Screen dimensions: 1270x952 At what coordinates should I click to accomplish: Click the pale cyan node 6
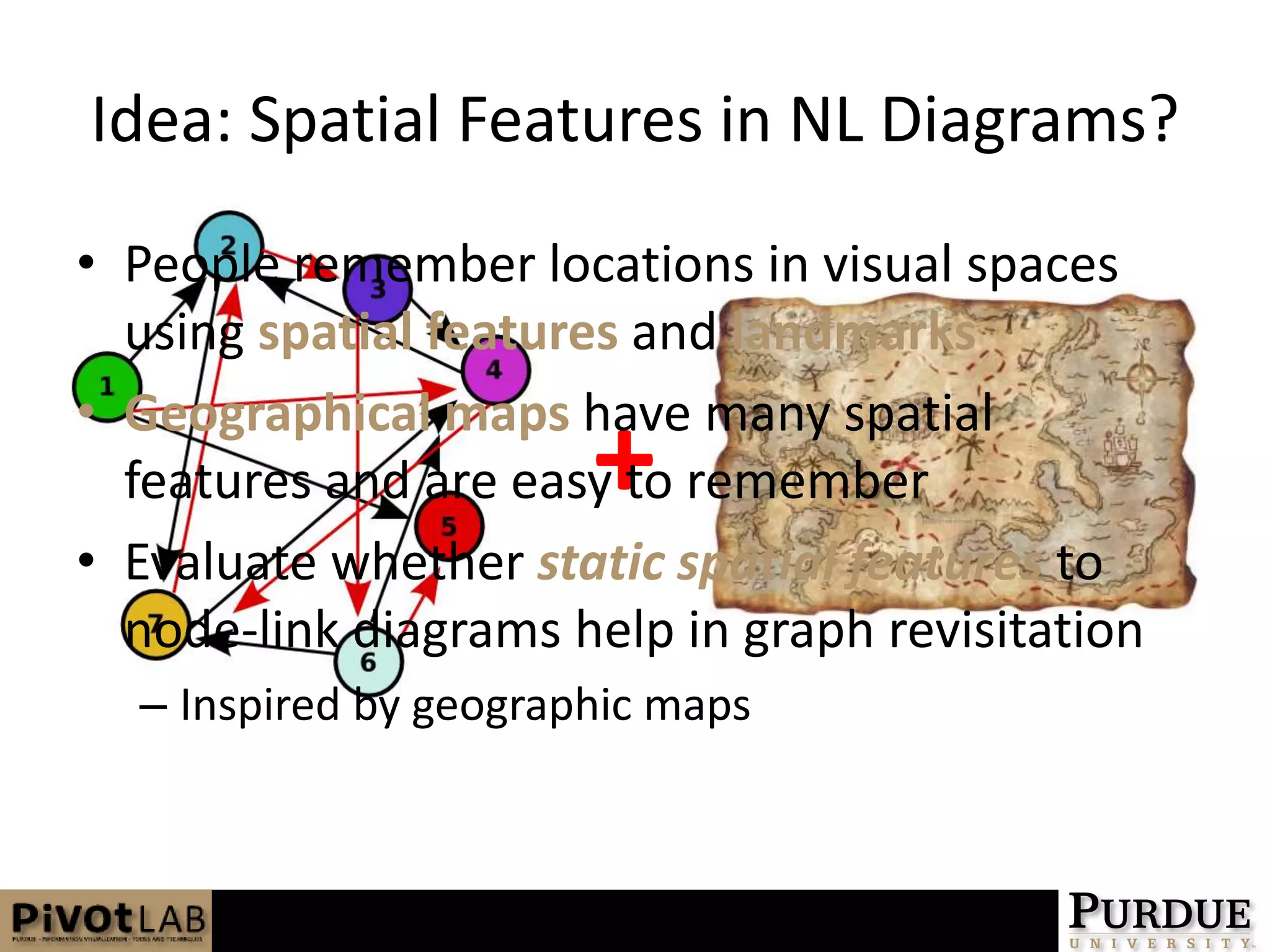(368, 661)
